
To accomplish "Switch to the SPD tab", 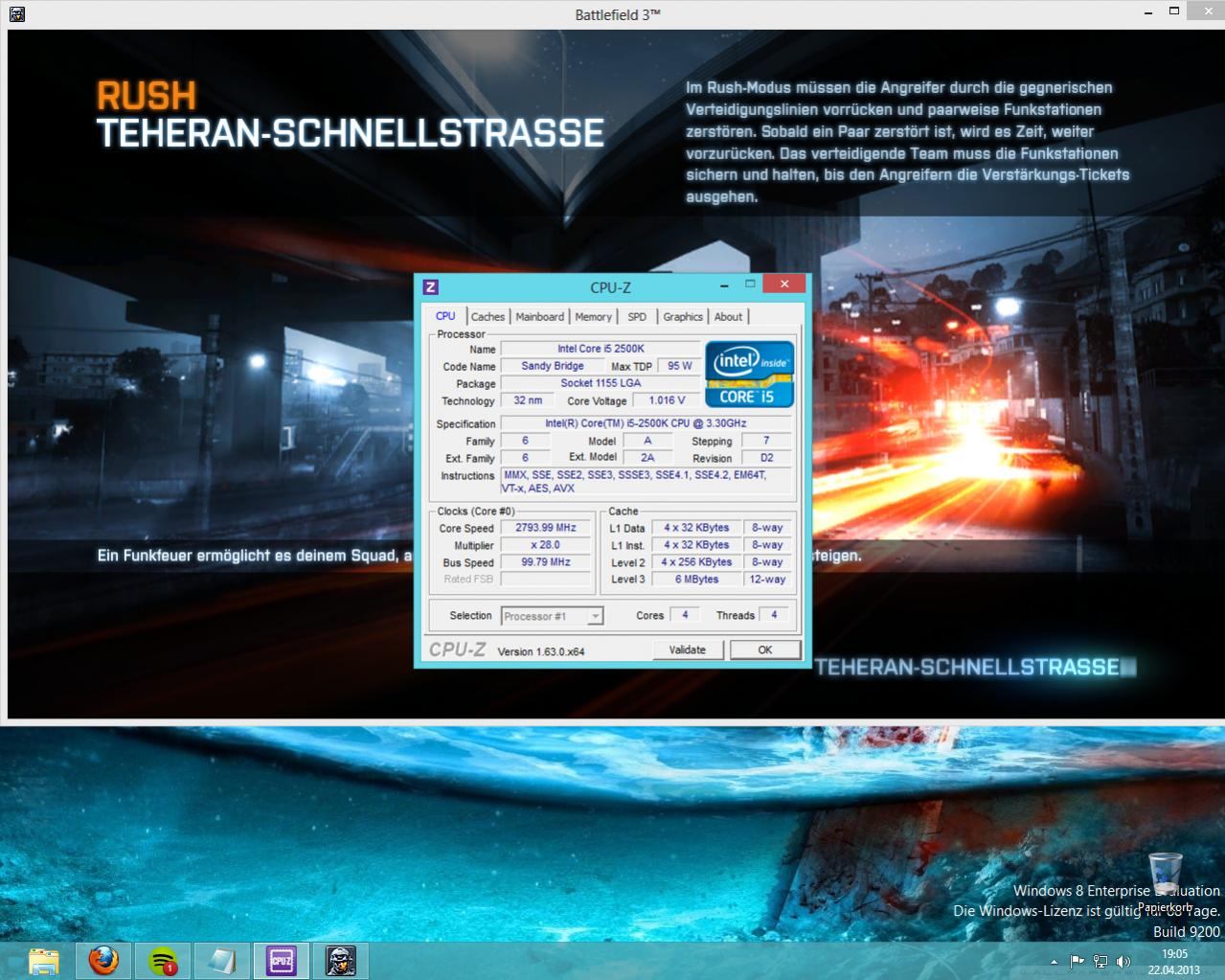I will tap(637, 317).
